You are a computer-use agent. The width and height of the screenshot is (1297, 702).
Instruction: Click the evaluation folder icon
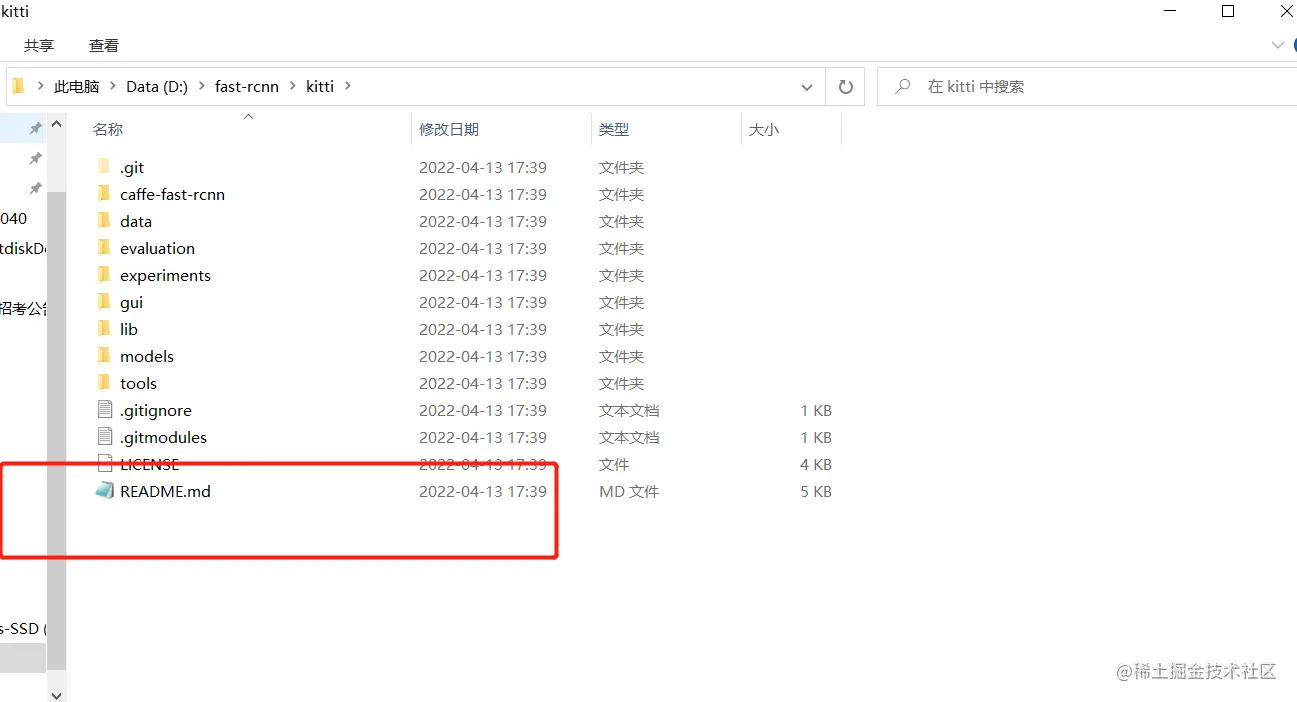[104, 247]
